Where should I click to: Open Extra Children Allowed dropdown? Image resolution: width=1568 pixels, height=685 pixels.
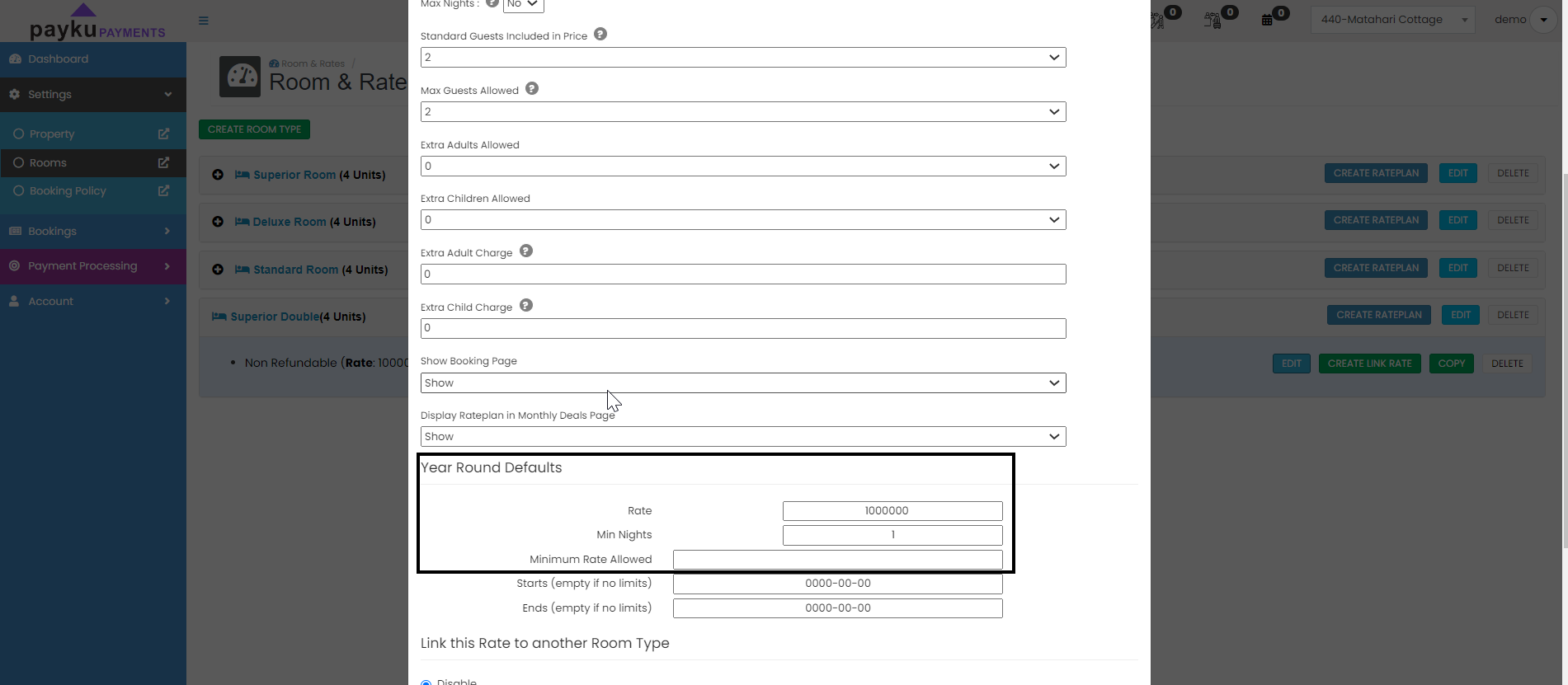coord(743,220)
